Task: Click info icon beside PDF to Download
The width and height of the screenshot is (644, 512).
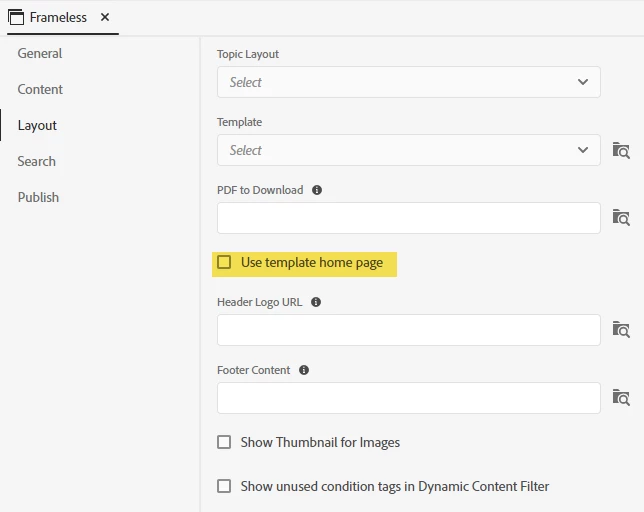Action: point(317,190)
